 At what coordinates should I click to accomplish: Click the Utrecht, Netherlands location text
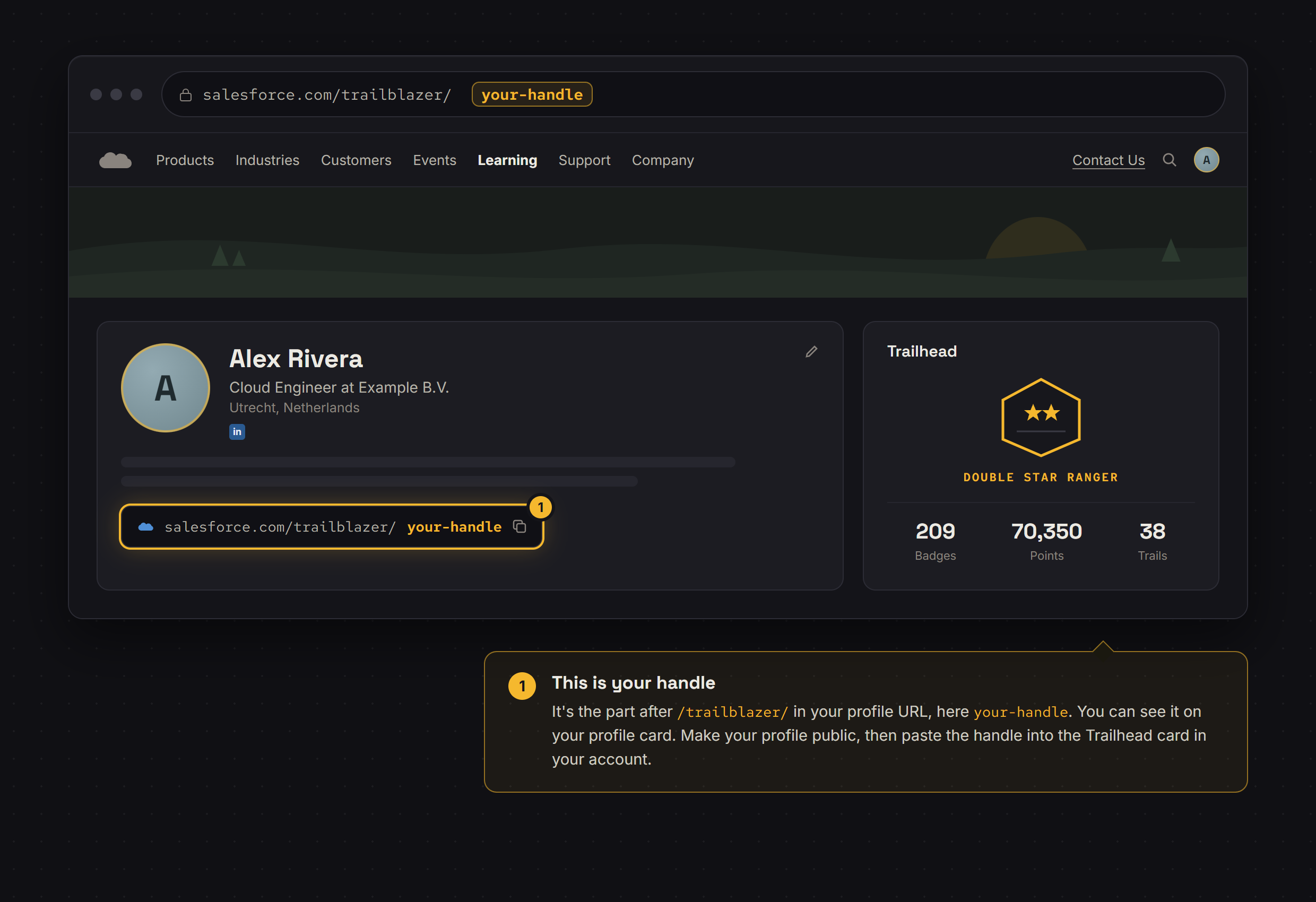click(x=294, y=407)
